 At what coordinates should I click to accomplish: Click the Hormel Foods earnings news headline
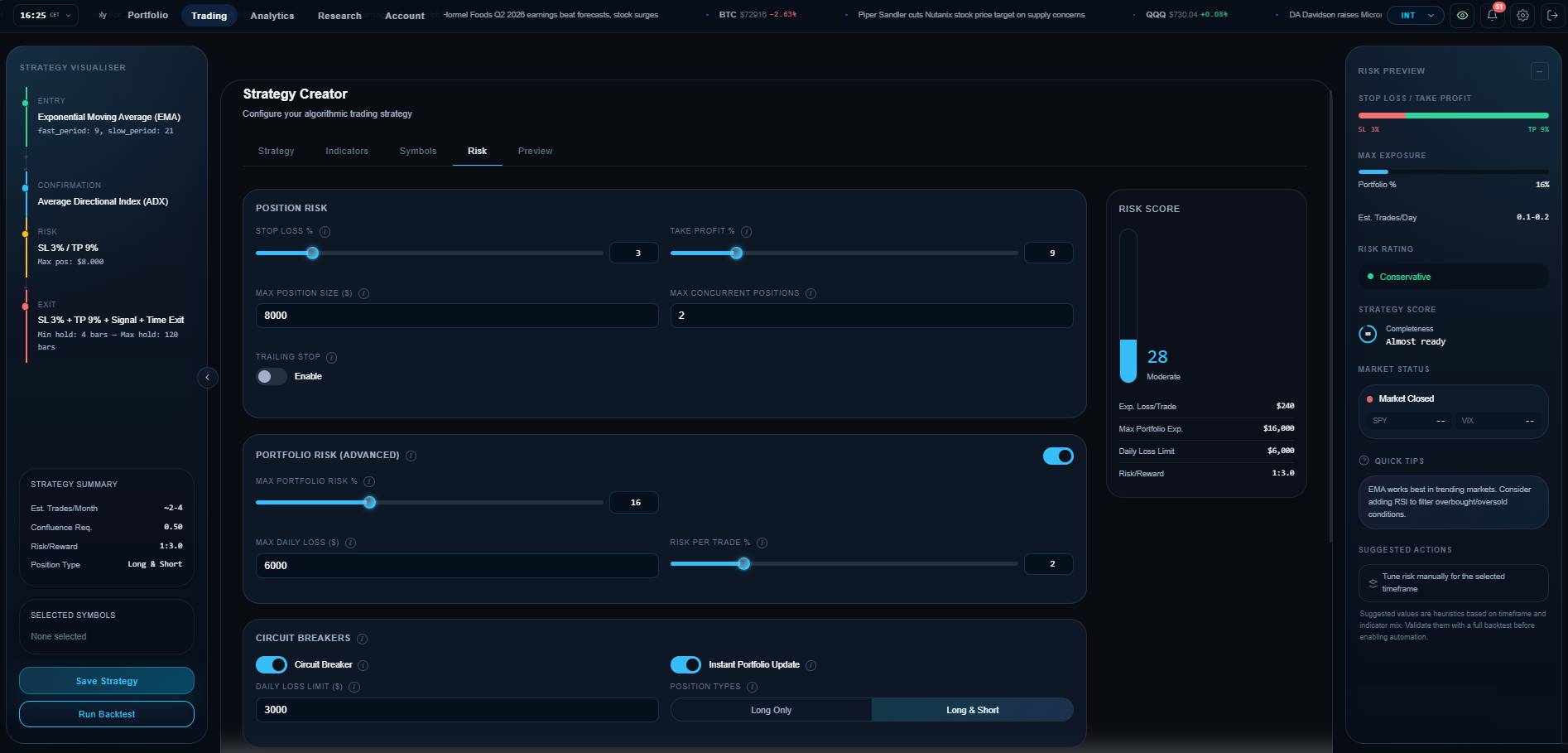551,15
